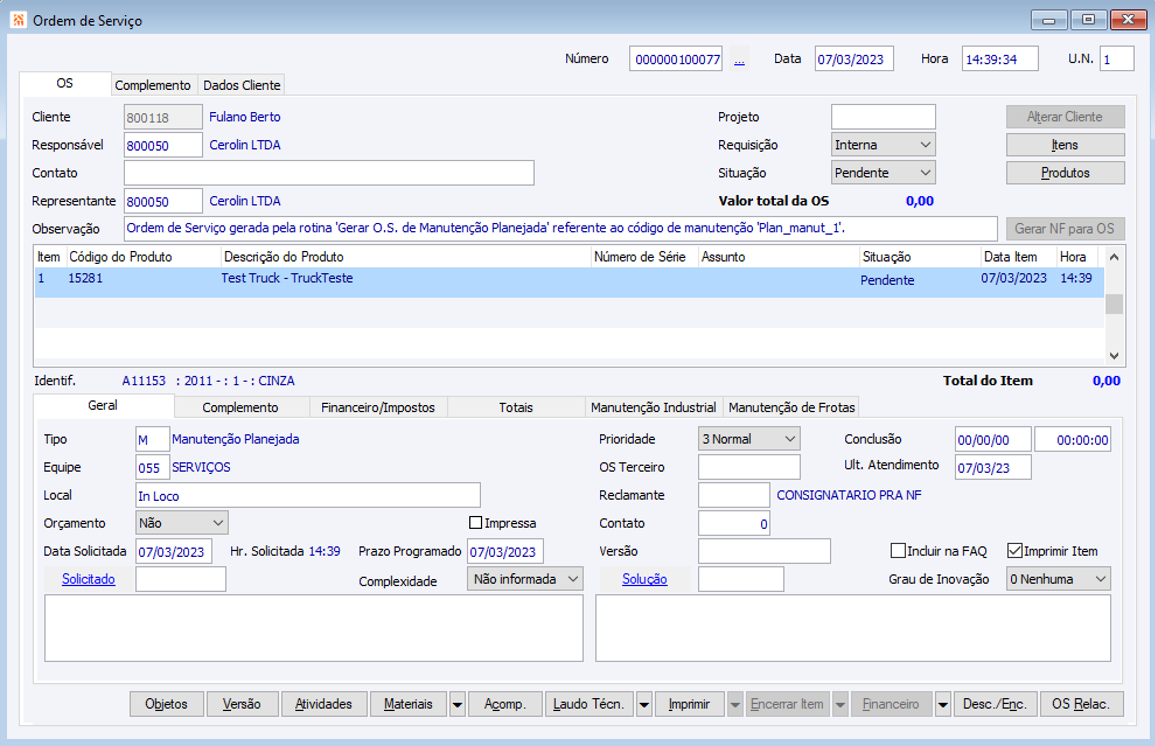Click the Laudo Técn. button
The image size is (1155, 746).
click(589, 704)
